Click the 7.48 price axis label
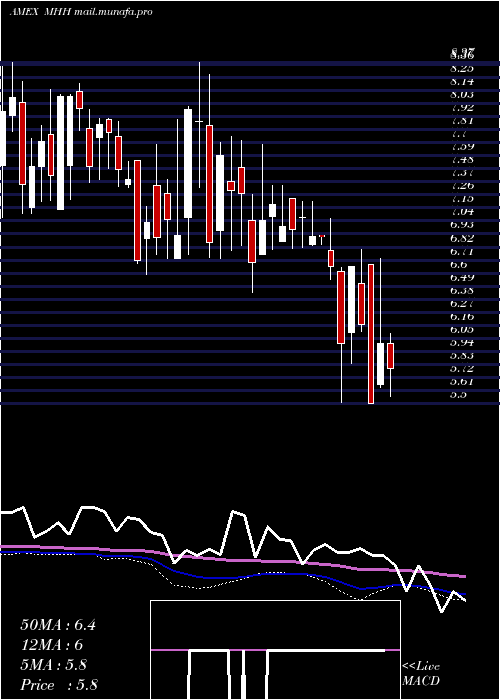Image resolution: width=500 pixels, height=700 pixels. tap(462, 160)
